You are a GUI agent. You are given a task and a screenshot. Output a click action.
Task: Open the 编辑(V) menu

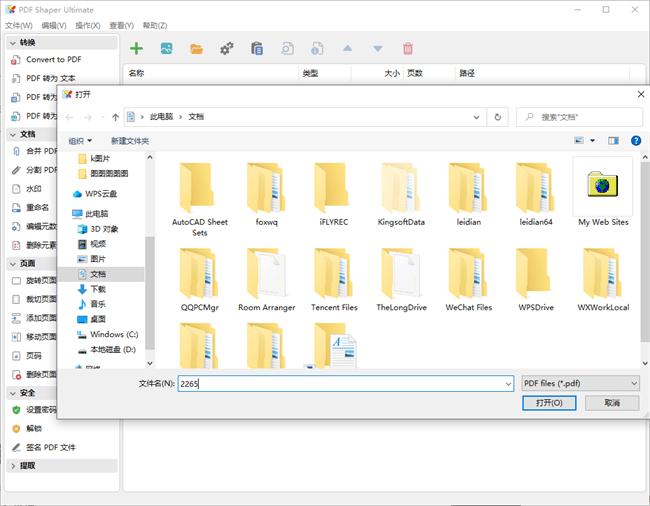tap(54, 26)
